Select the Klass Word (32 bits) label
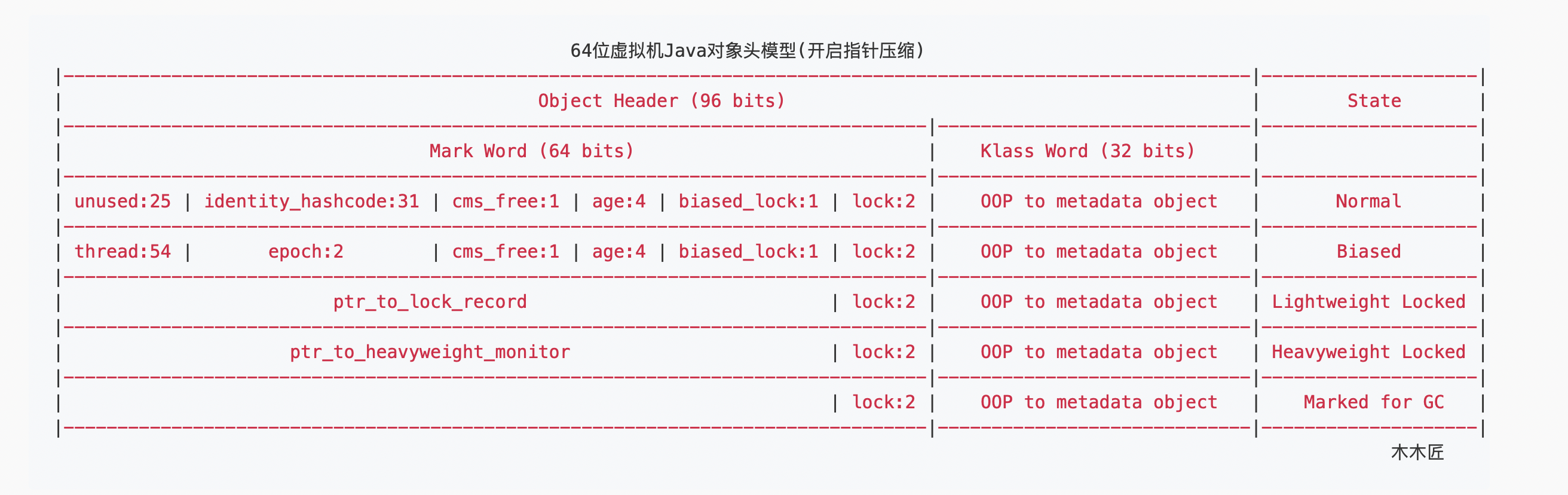1568x495 pixels. coord(1087,151)
